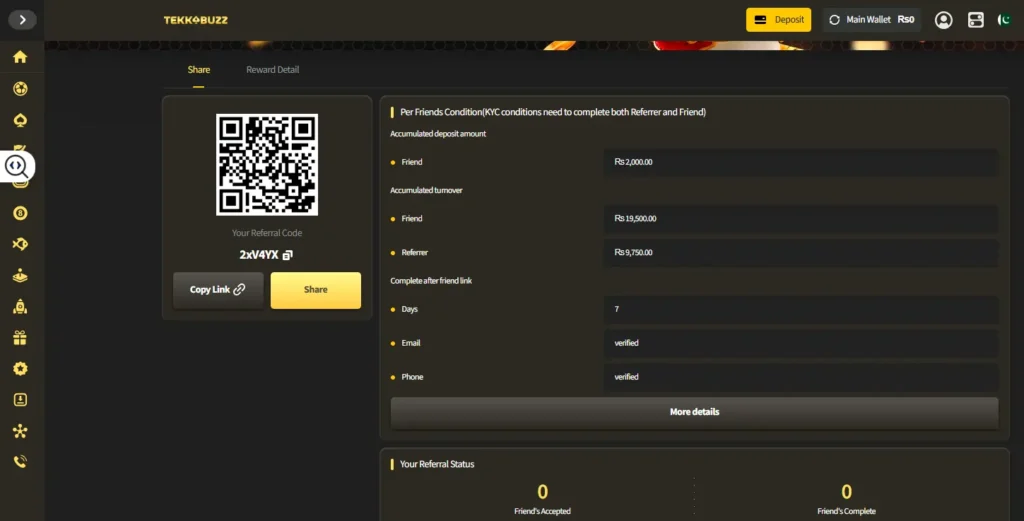This screenshot has height=521, width=1024.
Task: Switch to the Share tab
Action: click(199, 70)
